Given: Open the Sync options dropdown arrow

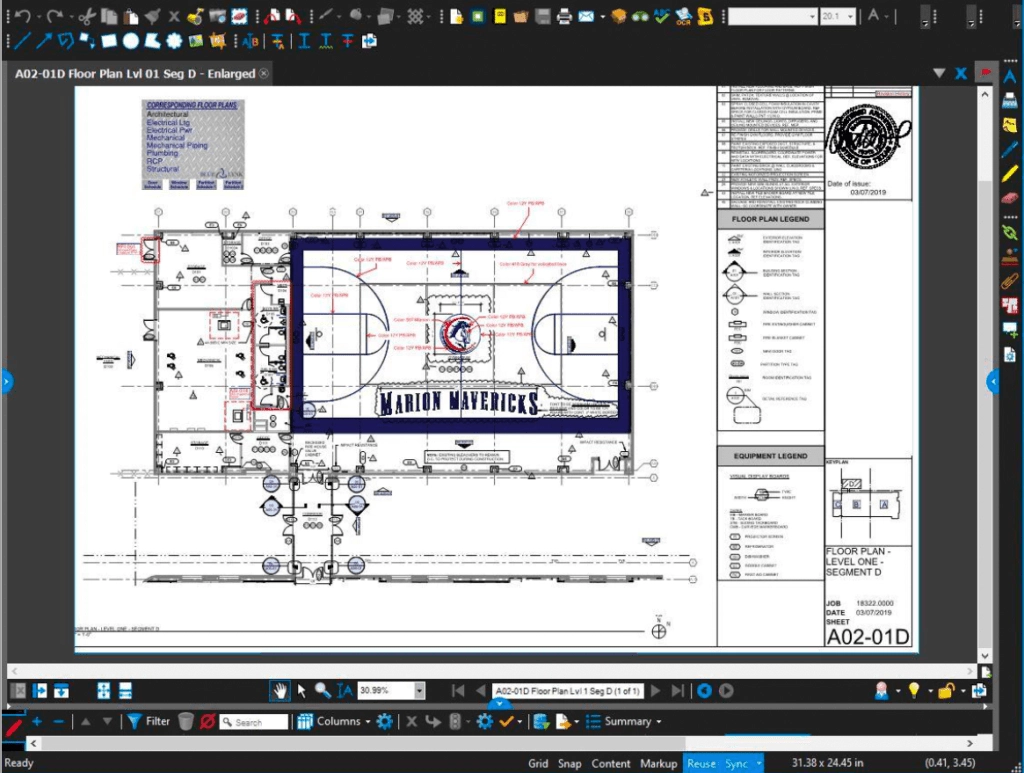Looking at the screenshot, I should click(x=758, y=763).
